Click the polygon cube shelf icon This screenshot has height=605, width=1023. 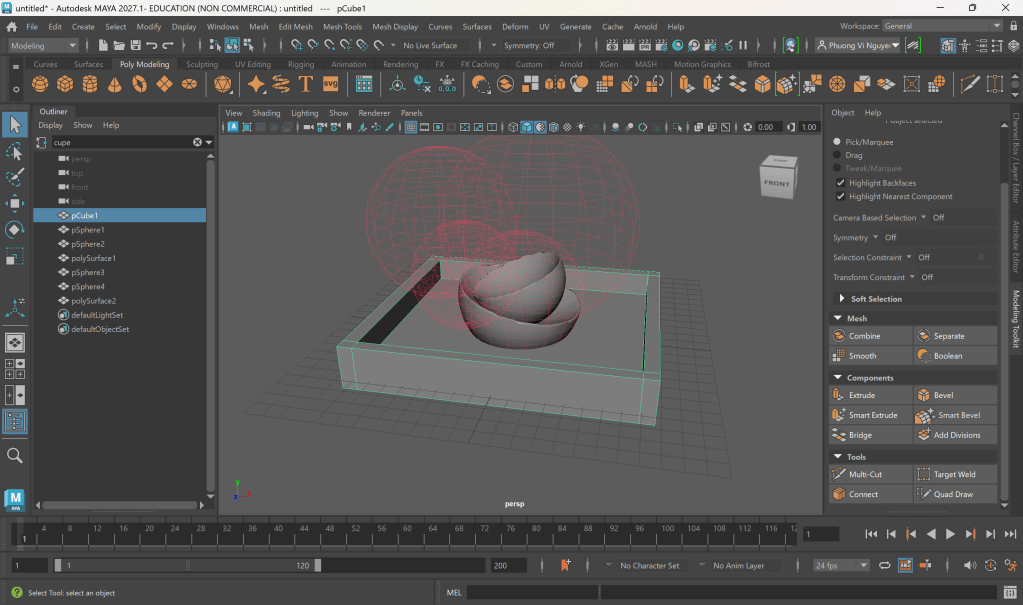coord(65,84)
